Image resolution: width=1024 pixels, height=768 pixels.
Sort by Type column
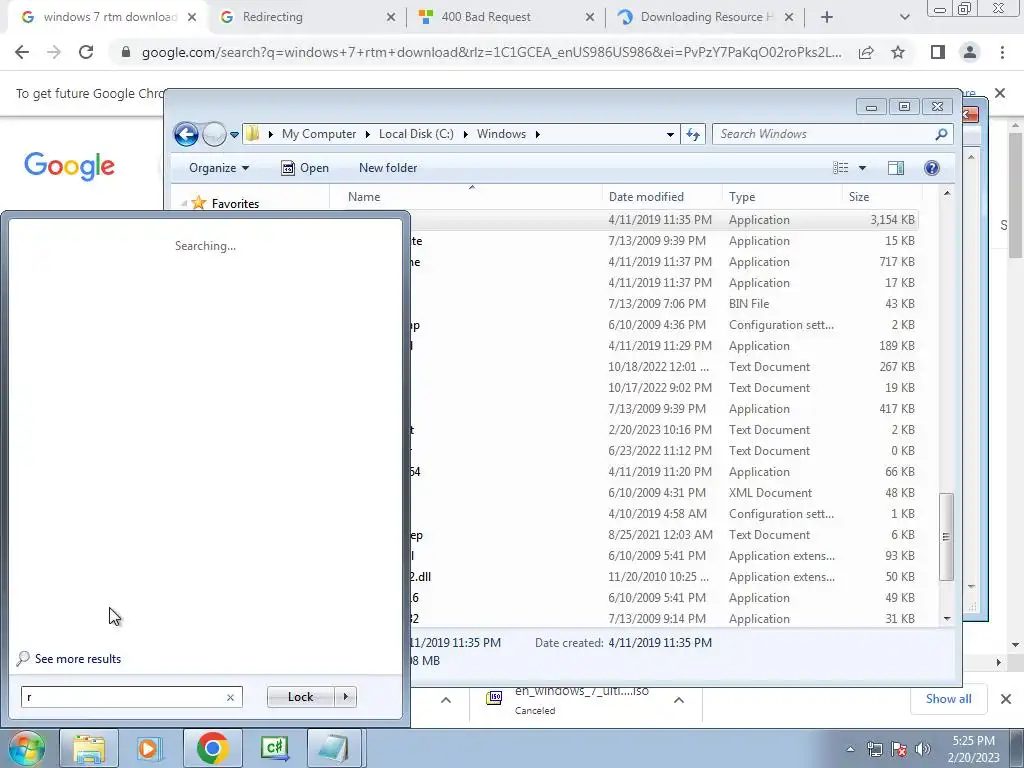782,197
